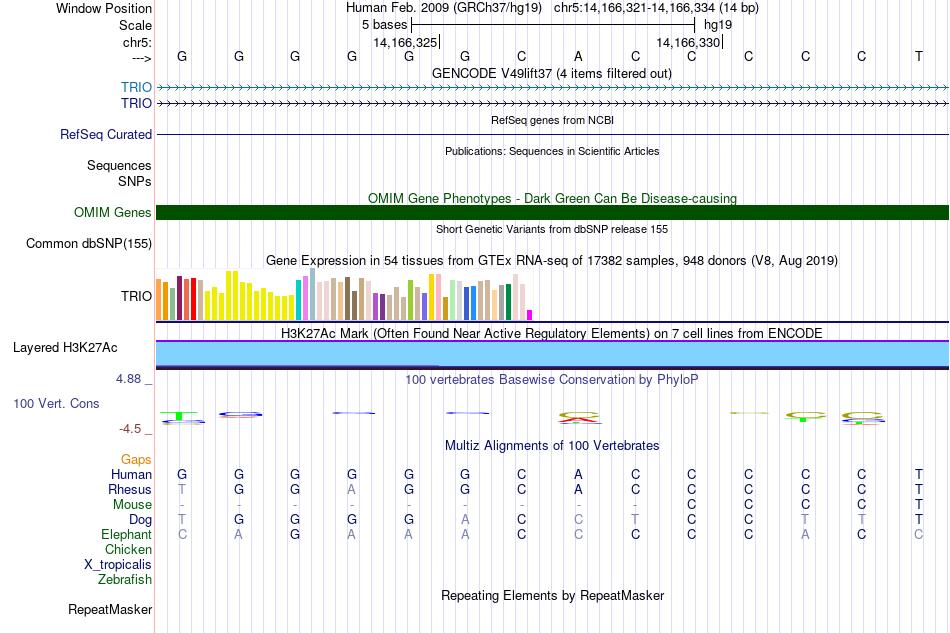This screenshot has height=633, width=950.
Task: Click the T base in the Mouse alignment row
Action: [x=918, y=505]
